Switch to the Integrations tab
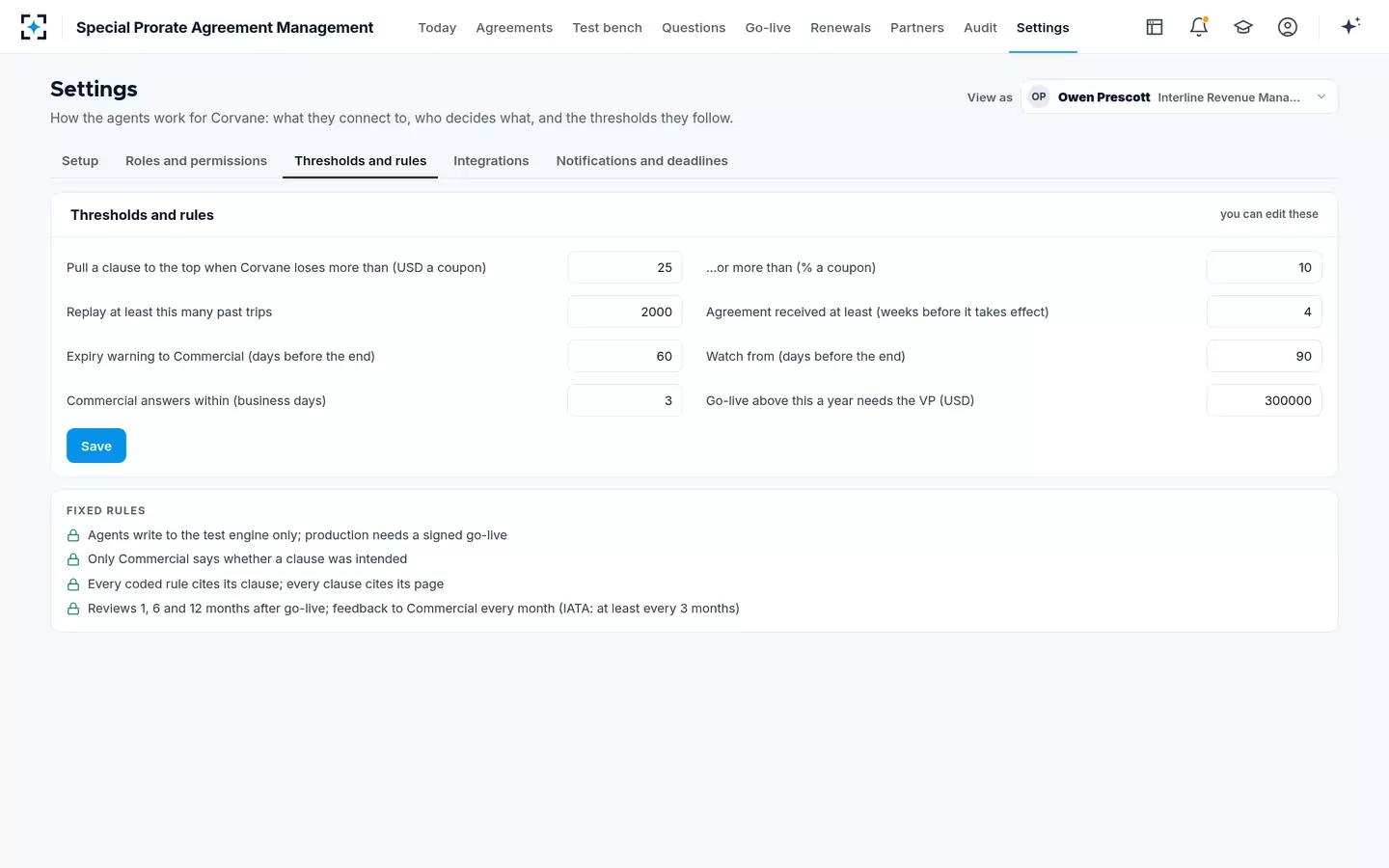1389x868 pixels. tap(491, 161)
